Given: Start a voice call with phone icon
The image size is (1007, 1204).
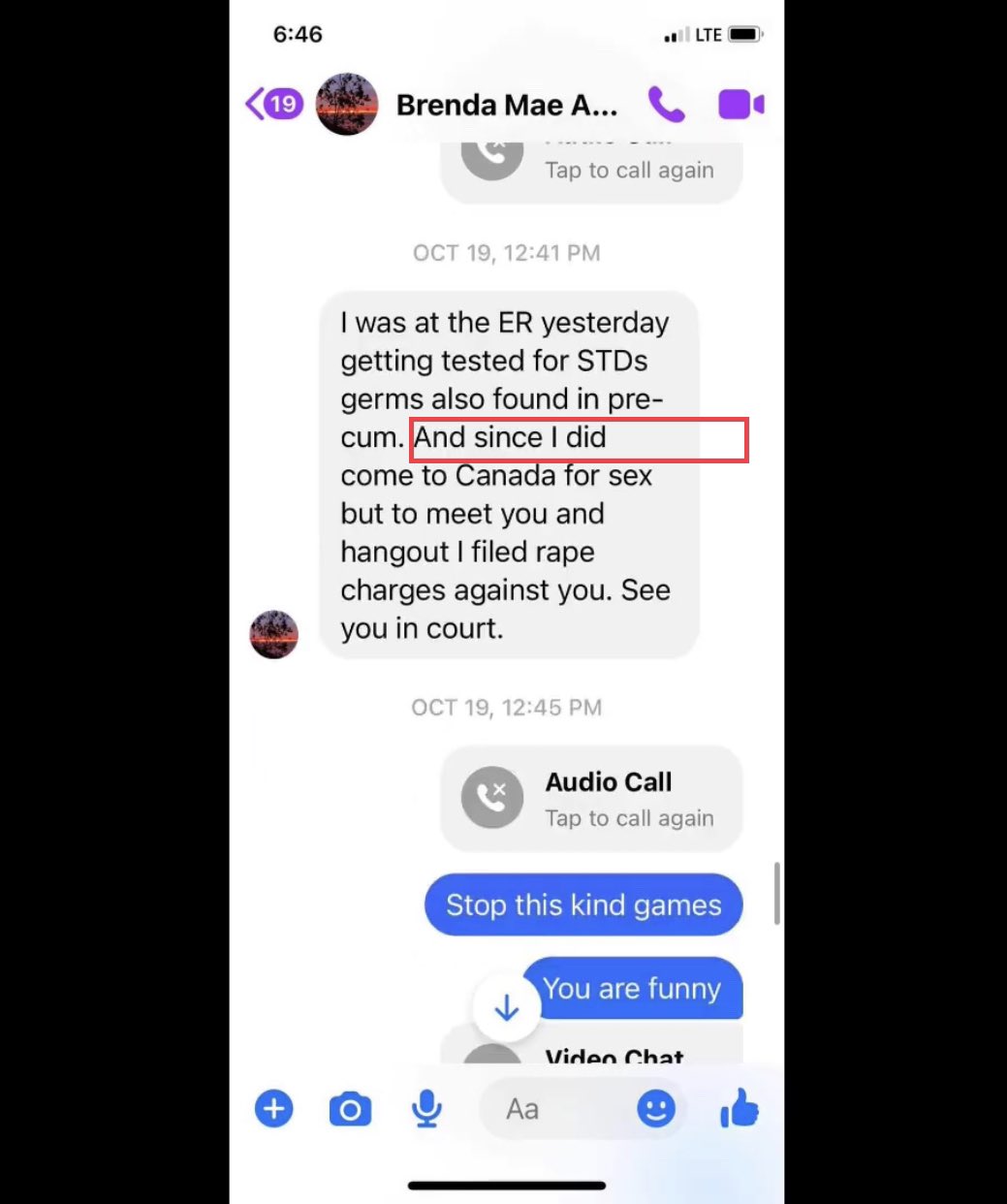Looking at the screenshot, I should coord(667,104).
